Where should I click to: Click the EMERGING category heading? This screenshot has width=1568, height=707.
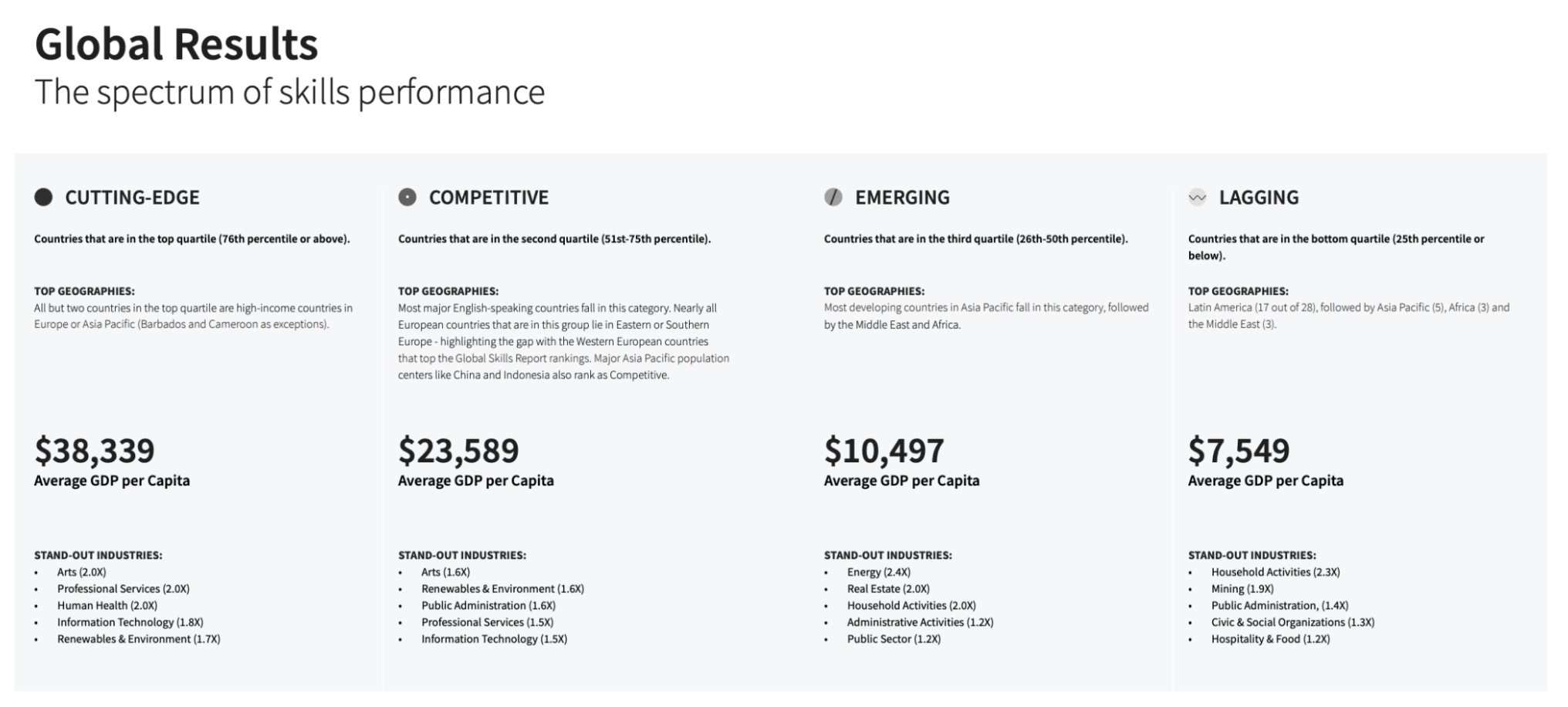[902, 198]
